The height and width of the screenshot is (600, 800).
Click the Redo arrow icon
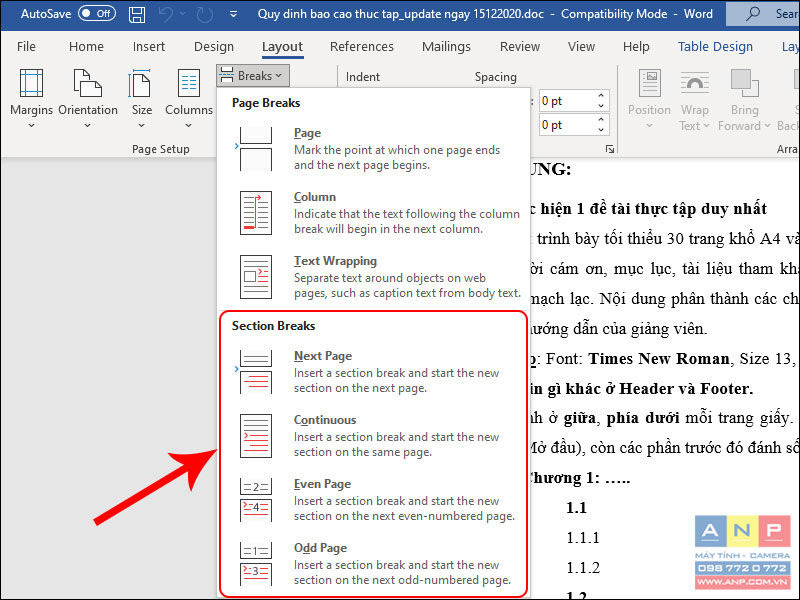pos(205,14)
